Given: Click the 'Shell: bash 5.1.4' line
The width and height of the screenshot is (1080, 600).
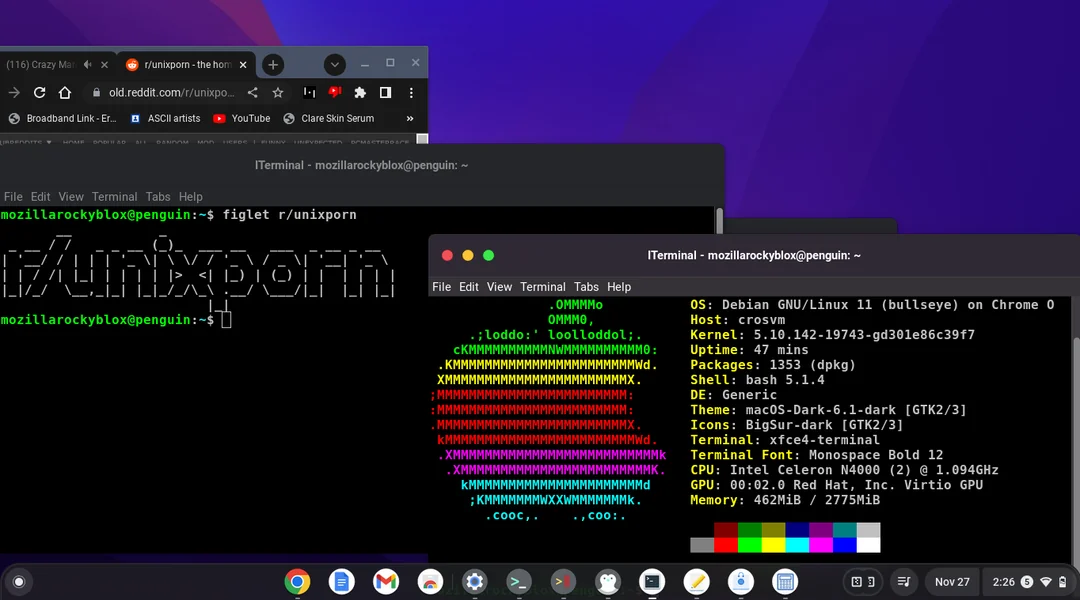Looking at the screenshot, I should tap(757, 380).
